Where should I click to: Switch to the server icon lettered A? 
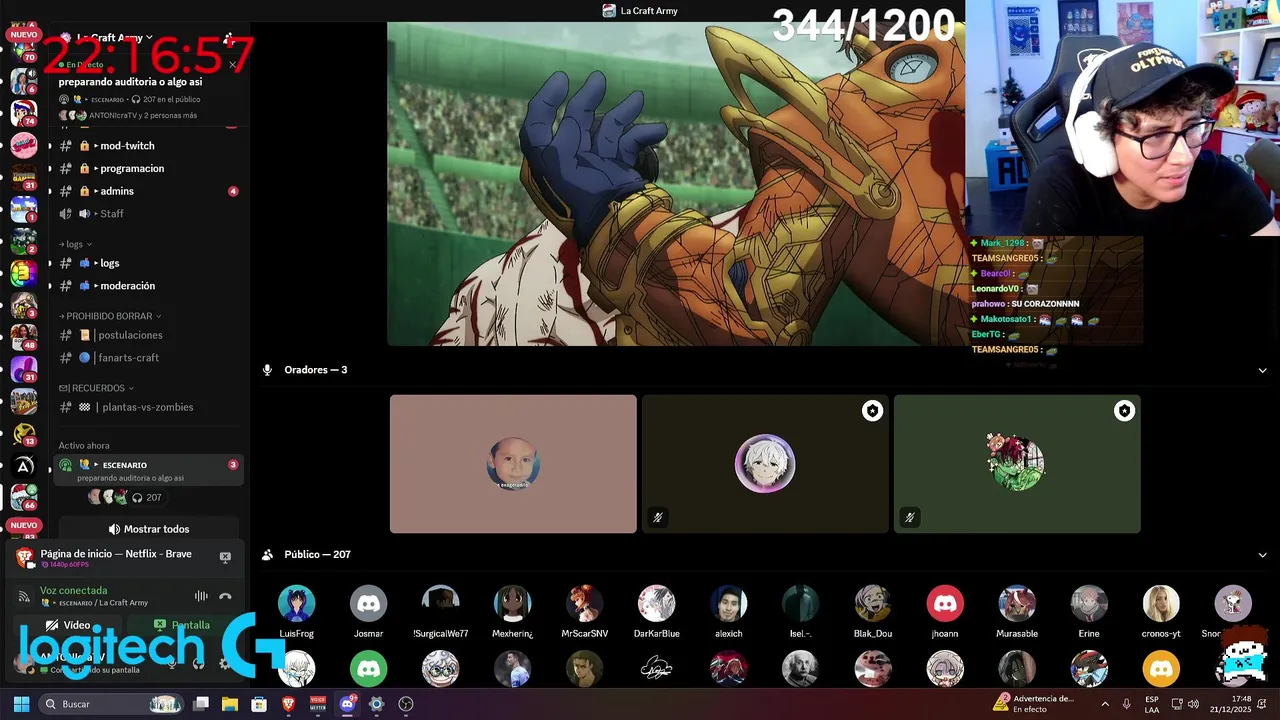[x=24, y=466]
